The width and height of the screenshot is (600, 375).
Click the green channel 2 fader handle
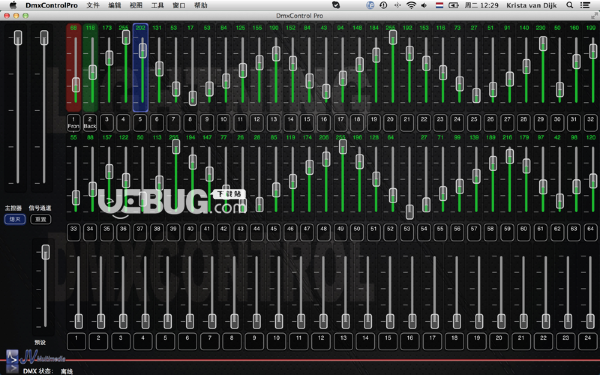pos(93,73)
